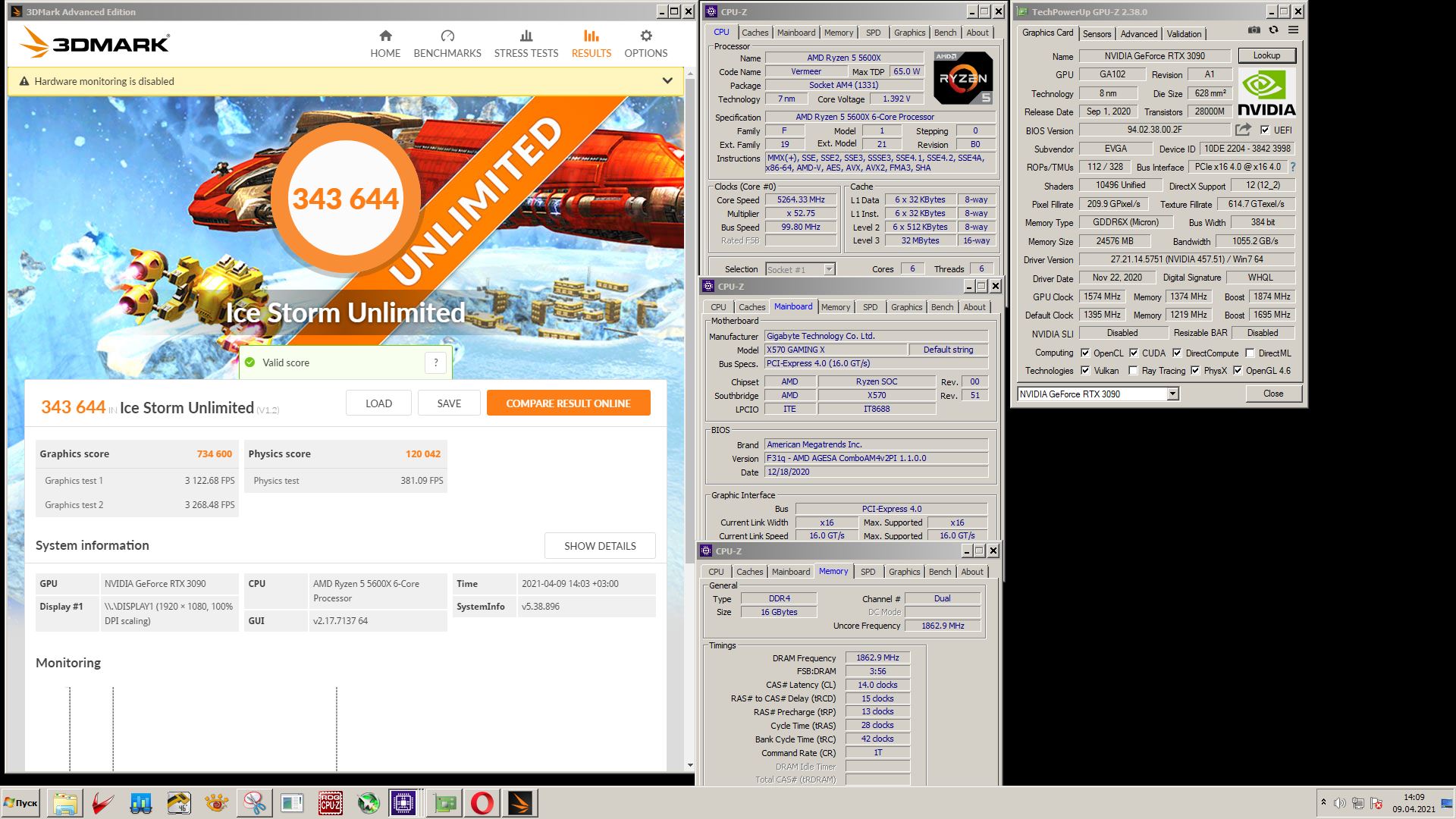Toggle the OpenCL checkbox
The height and width of the screenshot is (819, 1456).
(1085, 353)
